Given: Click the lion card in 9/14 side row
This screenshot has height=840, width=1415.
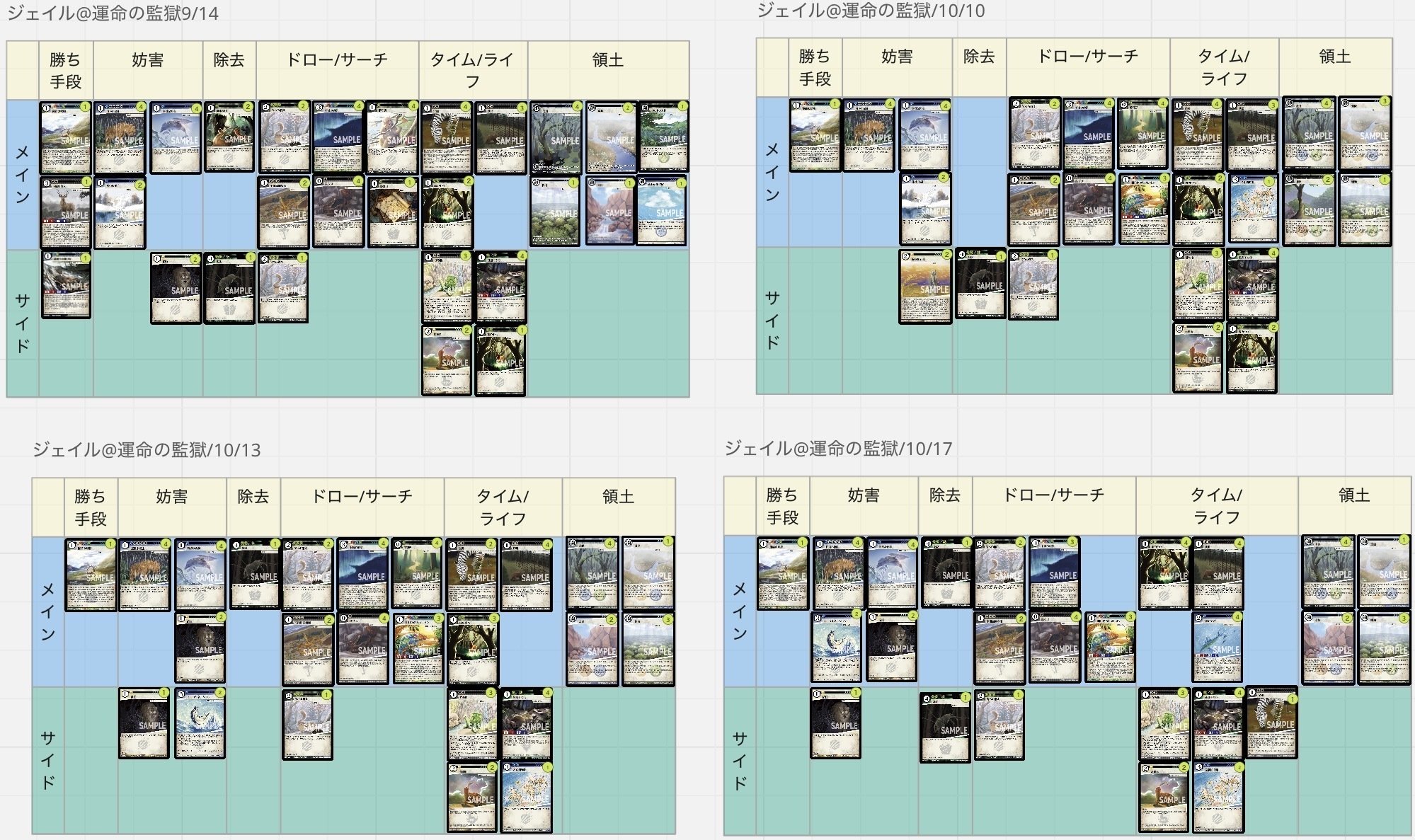Looking at the screenshot, I should click(176, 288).
